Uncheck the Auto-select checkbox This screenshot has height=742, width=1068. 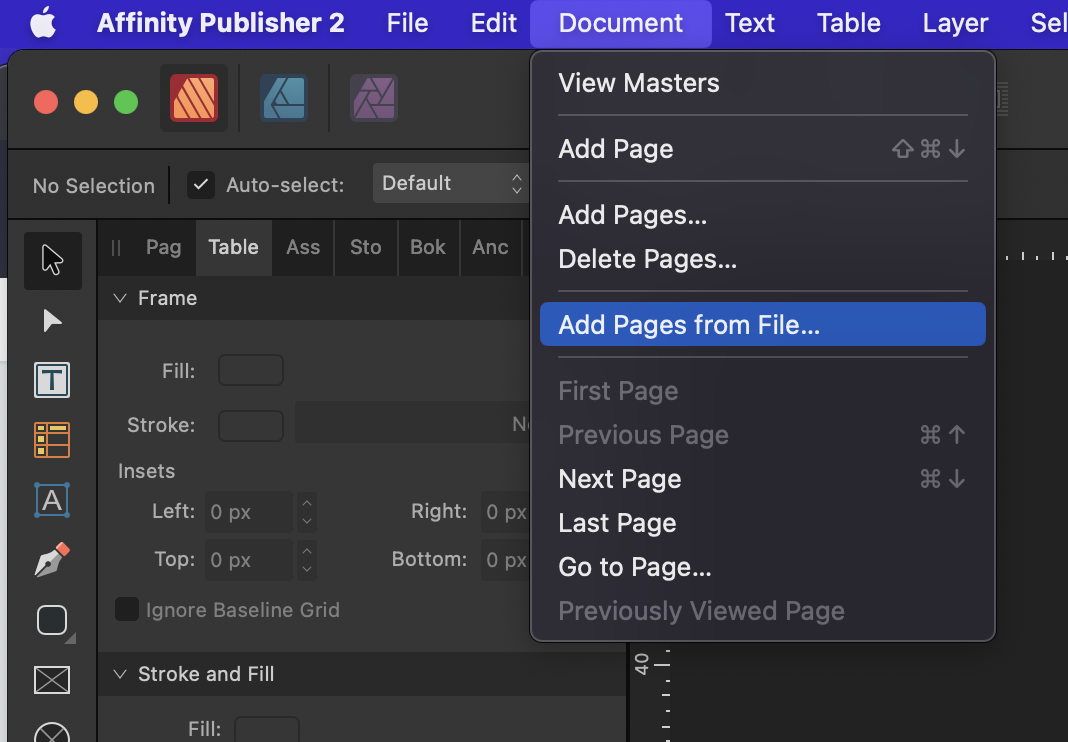(200, 184)
